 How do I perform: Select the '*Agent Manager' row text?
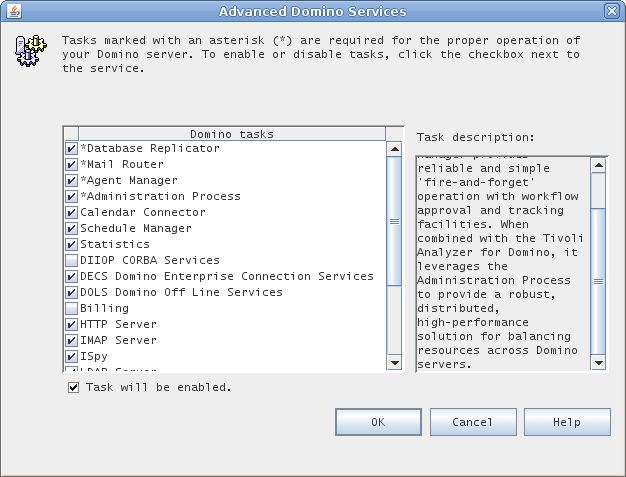click(129, 180)
